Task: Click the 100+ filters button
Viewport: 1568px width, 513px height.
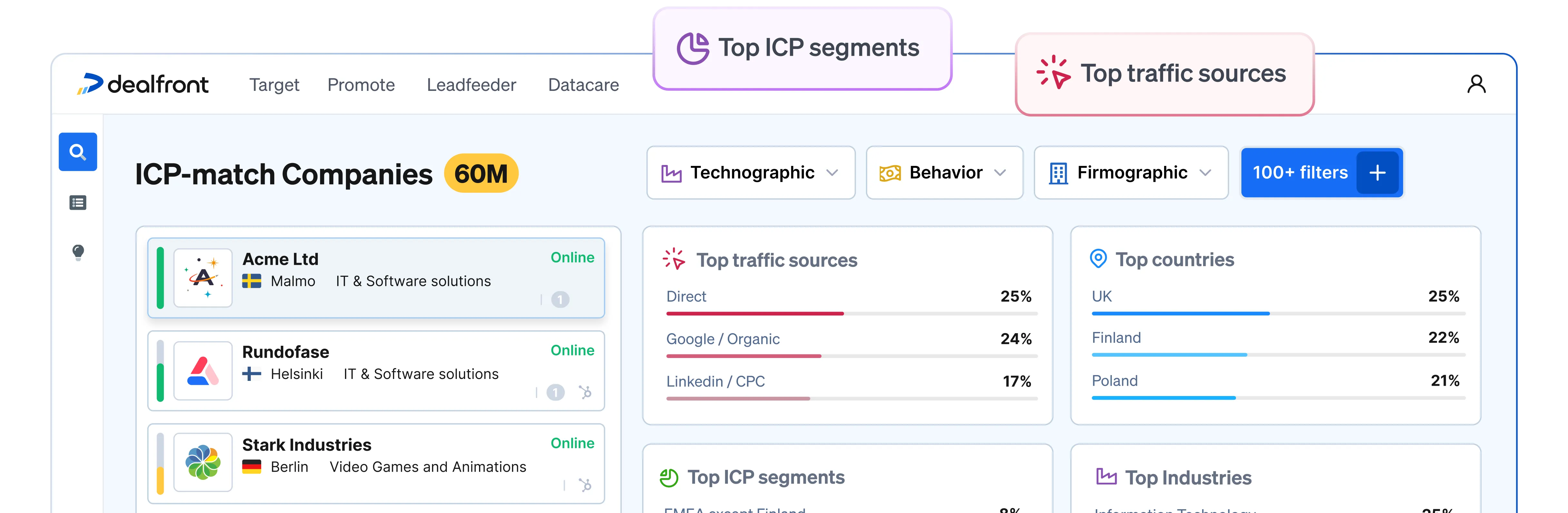Action: tap(1299, 173)
